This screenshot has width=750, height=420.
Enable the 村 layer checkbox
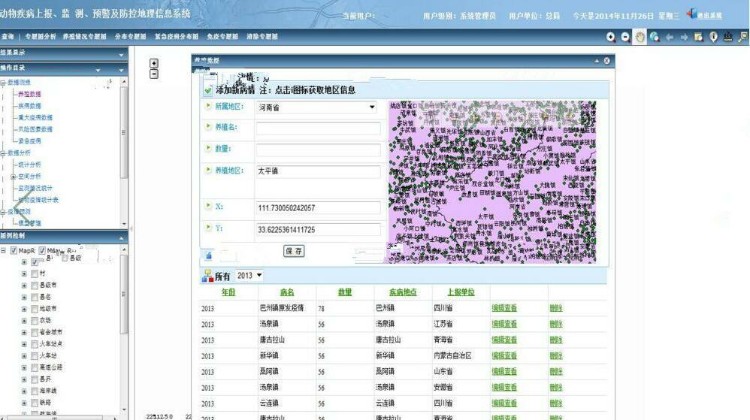[x=34, y=274]
